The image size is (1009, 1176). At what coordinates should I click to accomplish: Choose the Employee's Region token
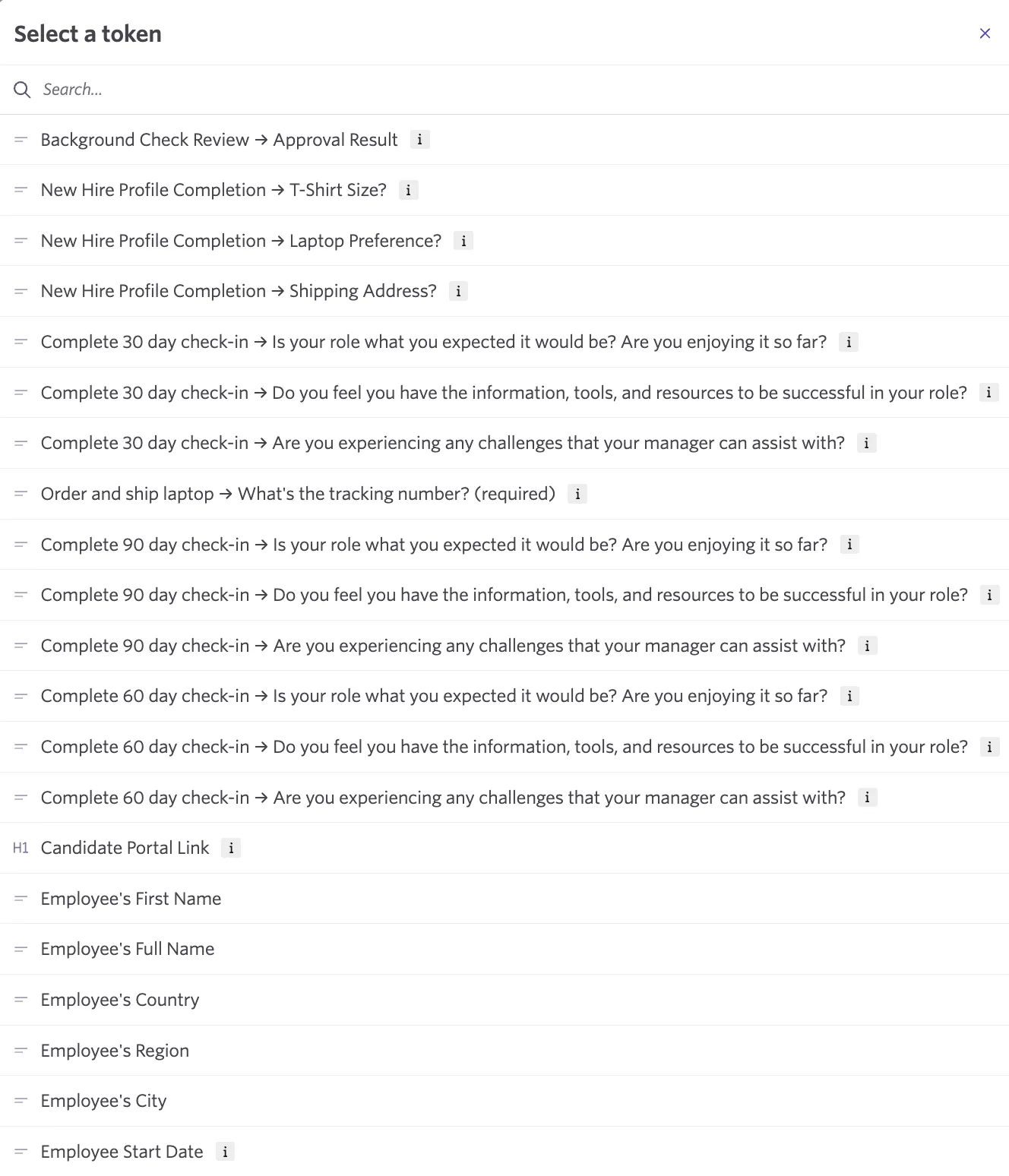[504, 1051]
